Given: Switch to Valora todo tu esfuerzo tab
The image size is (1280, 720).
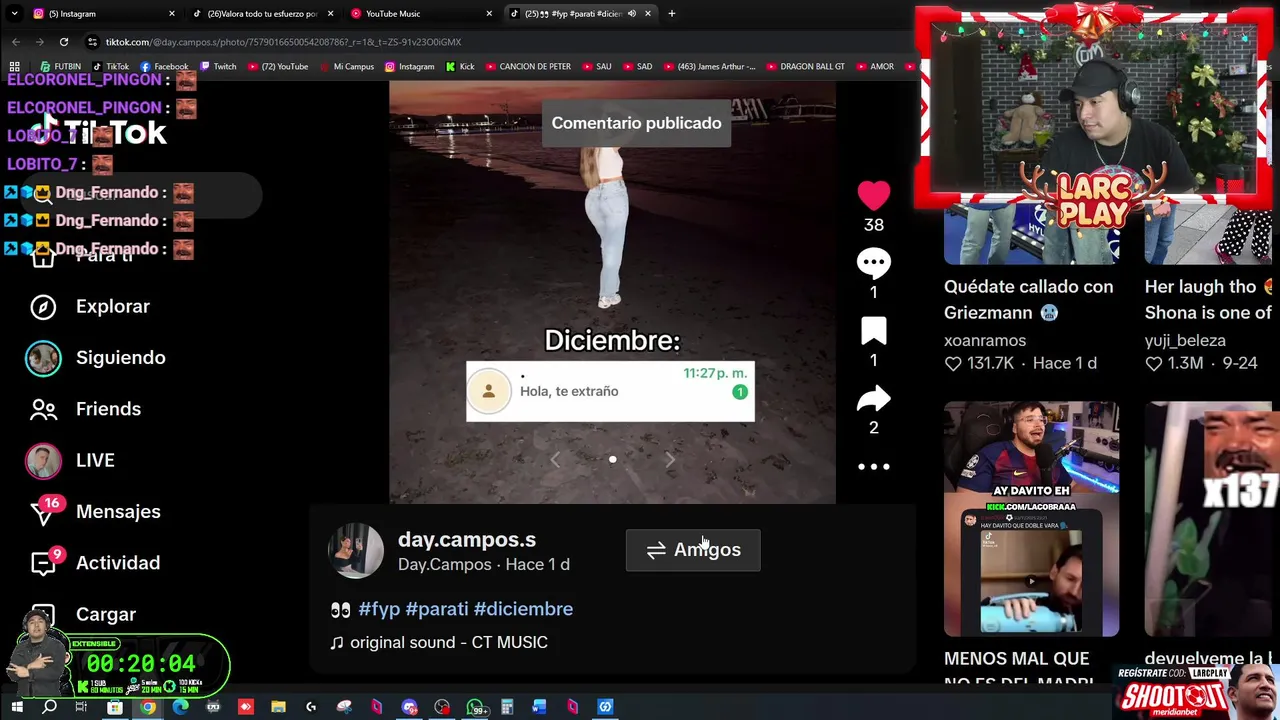Looking at the screenshot, I should (262, 13).
